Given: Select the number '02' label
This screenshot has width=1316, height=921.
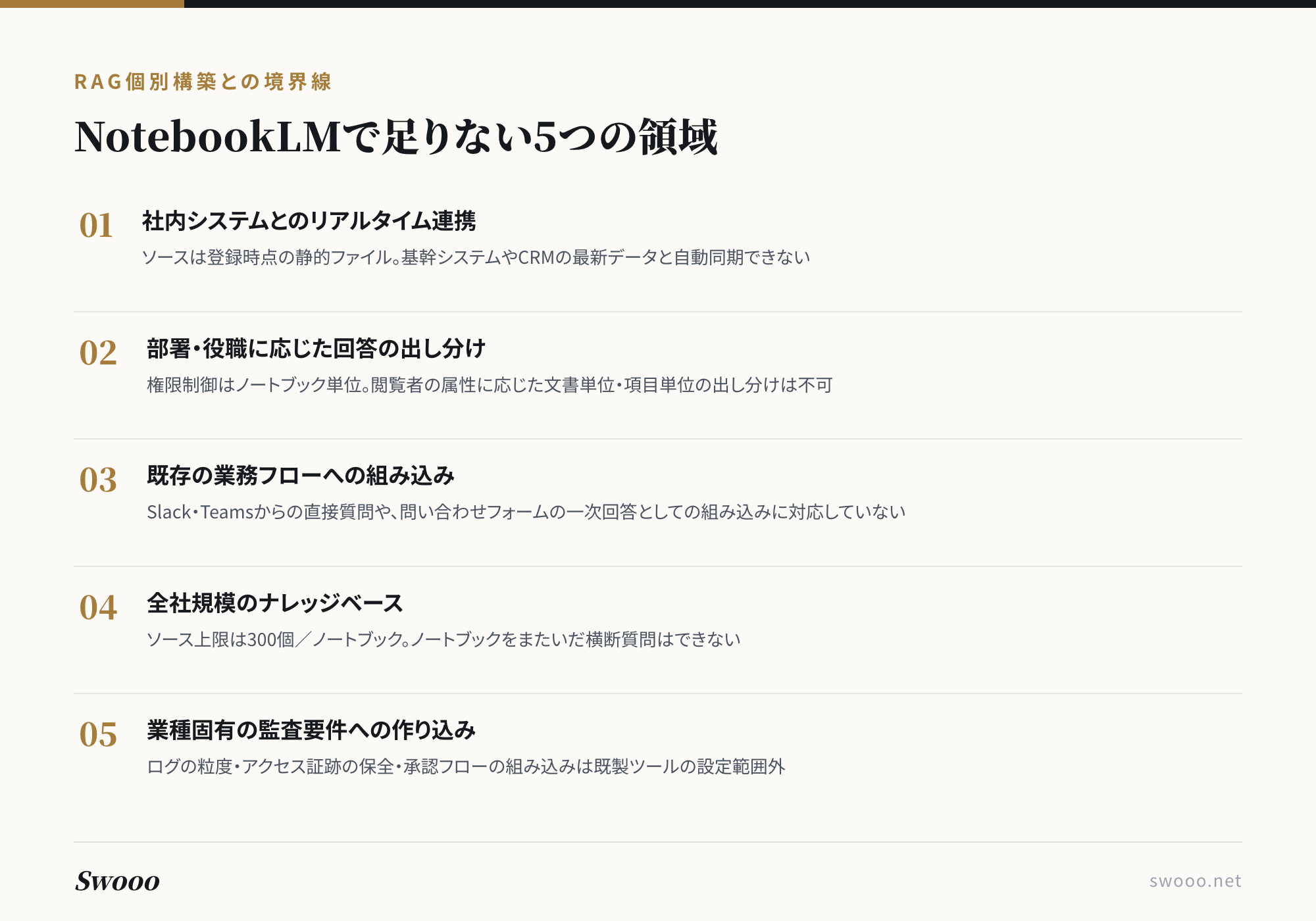Looking at the screenshot, I should 98,353.
